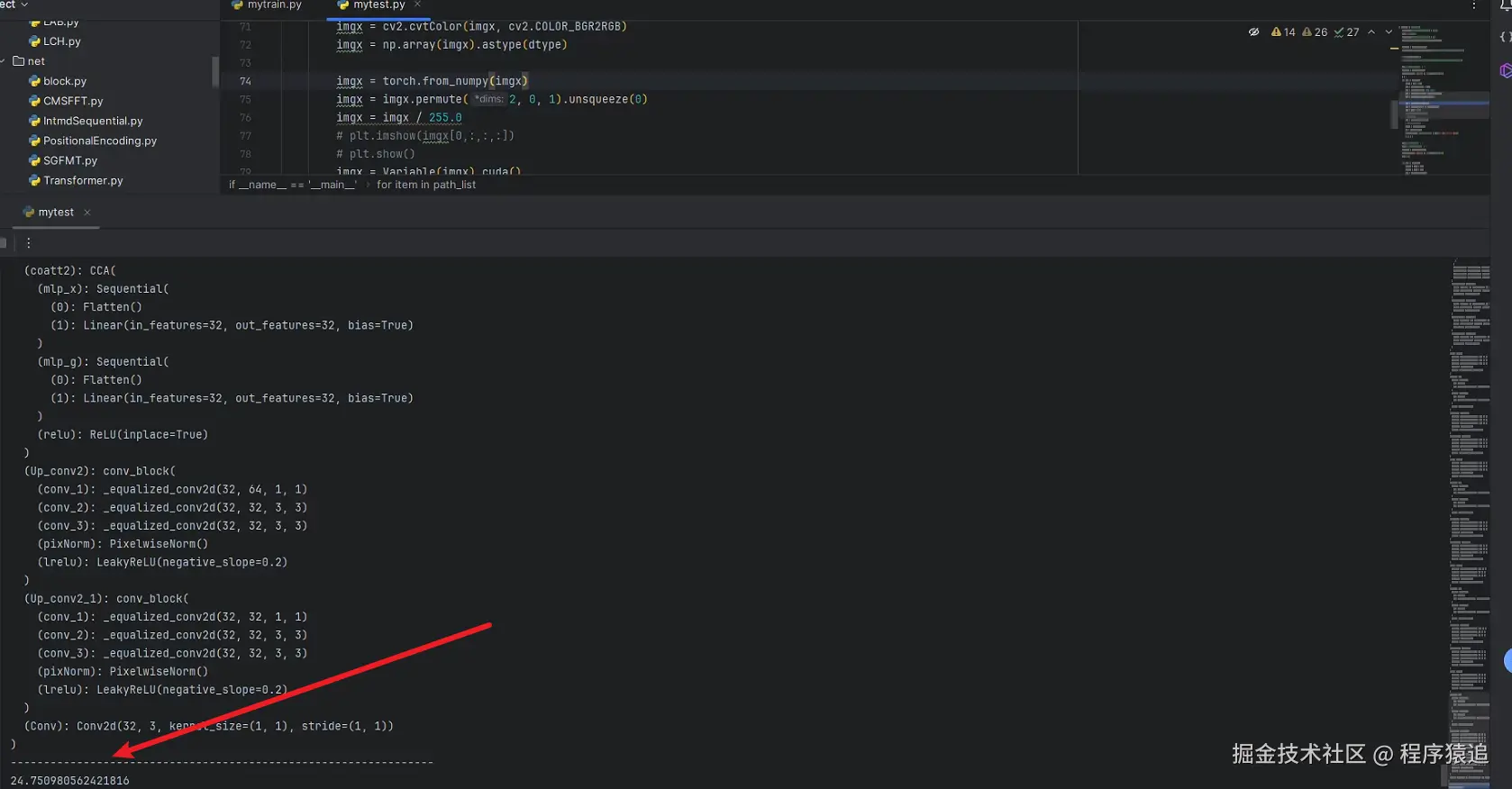
Task: Open the purple plugin tool window icon
Action: [1505, 70]
